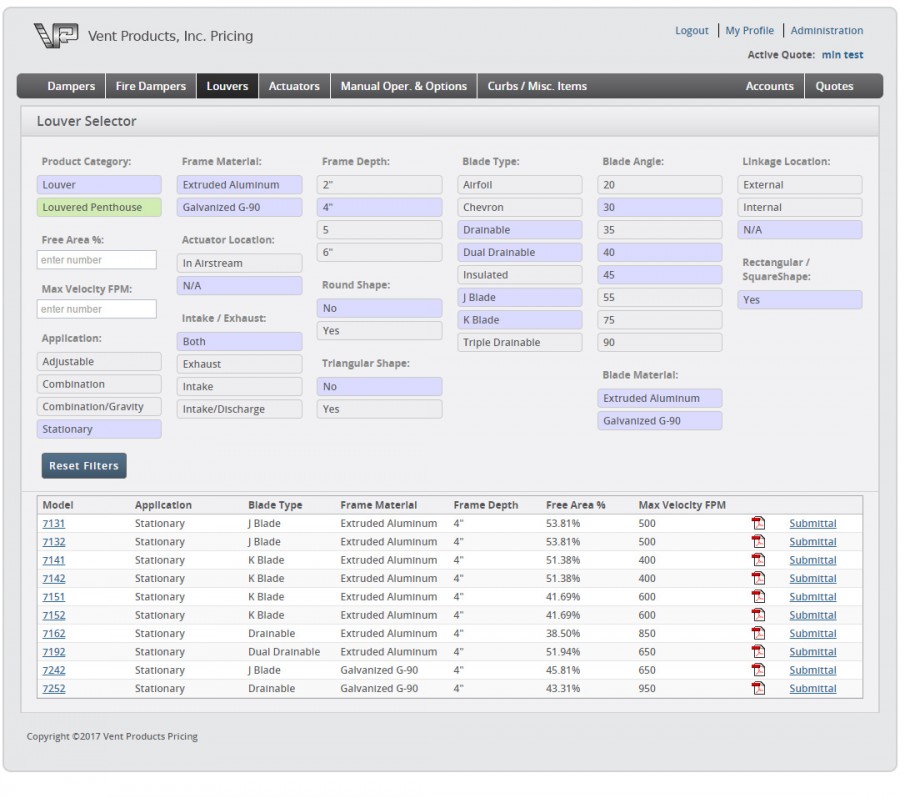Image resolution: width=900 pixels, height=798 pixels.
Task: Toggle the Chevron blade type filter
Action: pyautogui.click(x=520, y=208)
